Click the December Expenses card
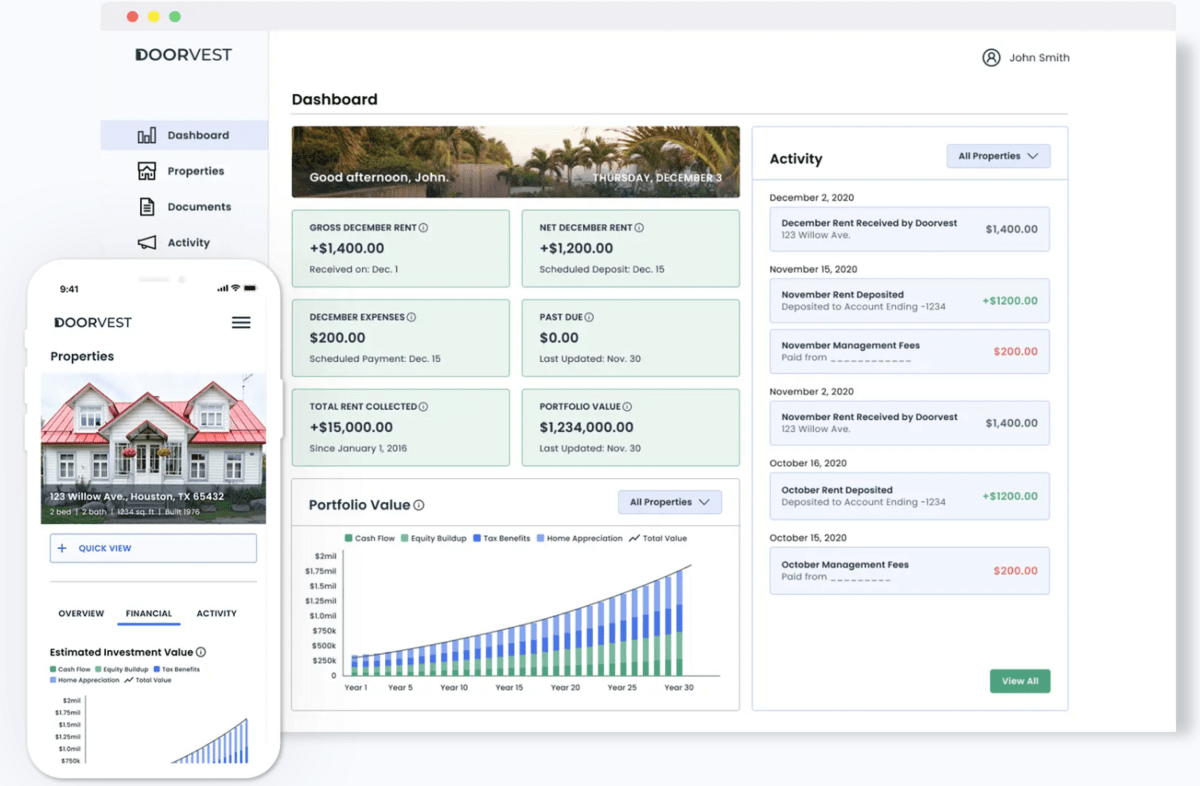The width and height of the screenshot is (1200, 786). click(400, 338)
